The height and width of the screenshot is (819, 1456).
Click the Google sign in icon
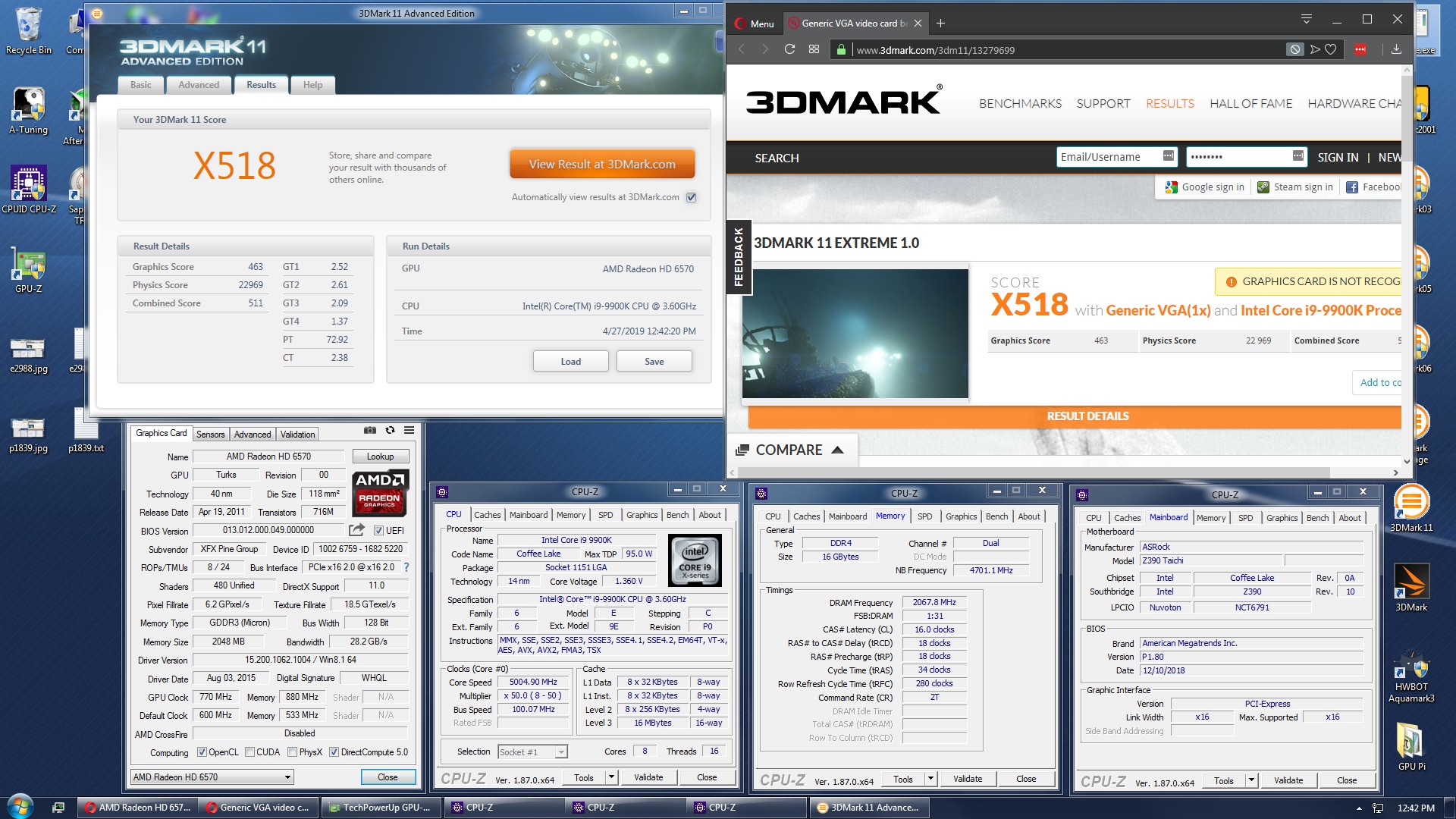1172,187
